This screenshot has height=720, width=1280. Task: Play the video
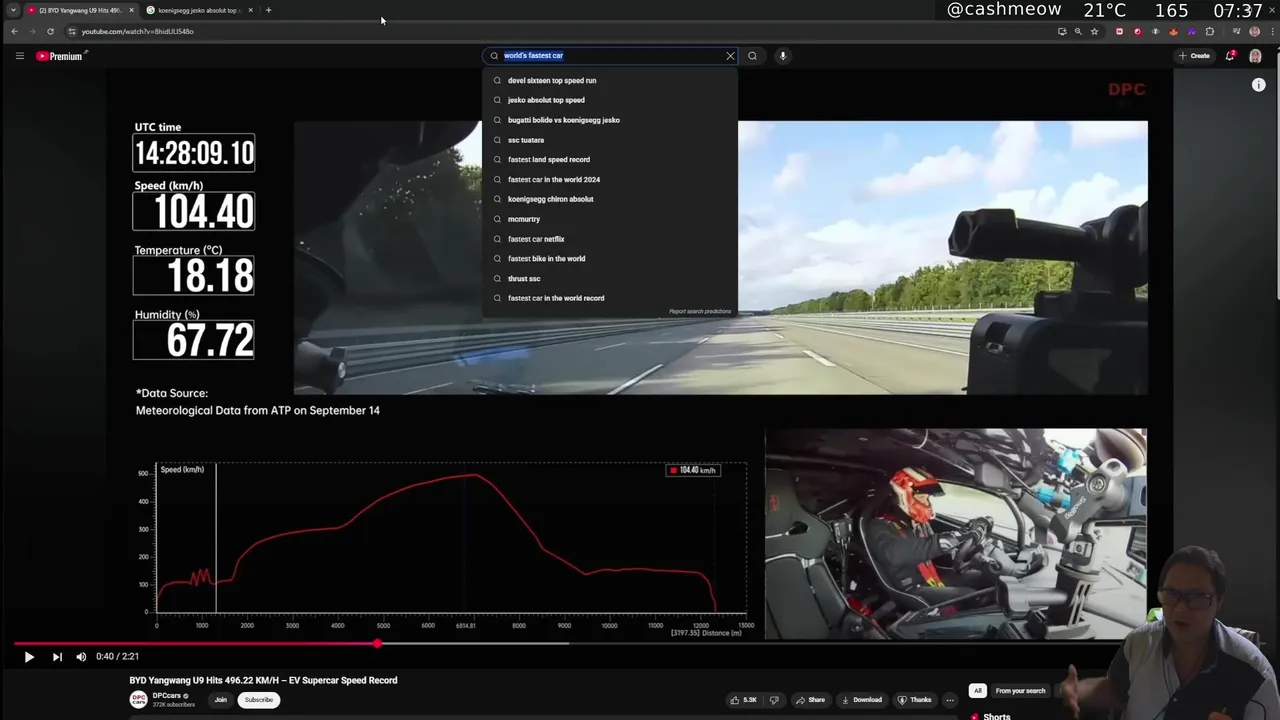coord(28,657)
